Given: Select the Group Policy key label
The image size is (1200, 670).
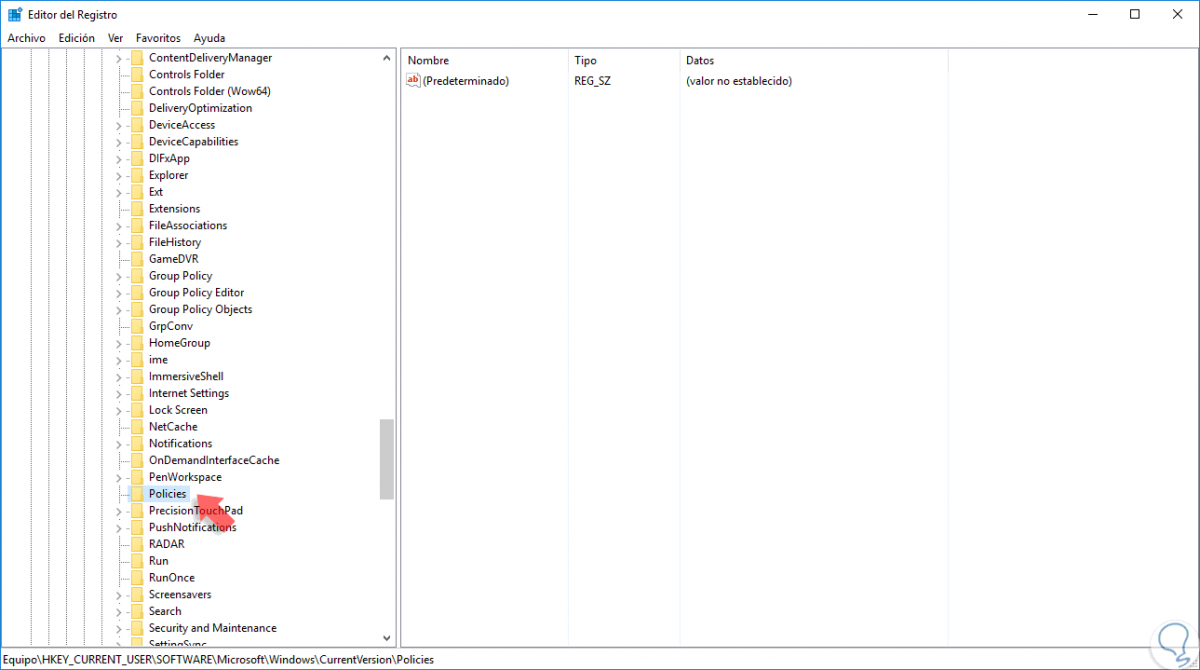Looking at the screenshot, I should 180,276.
